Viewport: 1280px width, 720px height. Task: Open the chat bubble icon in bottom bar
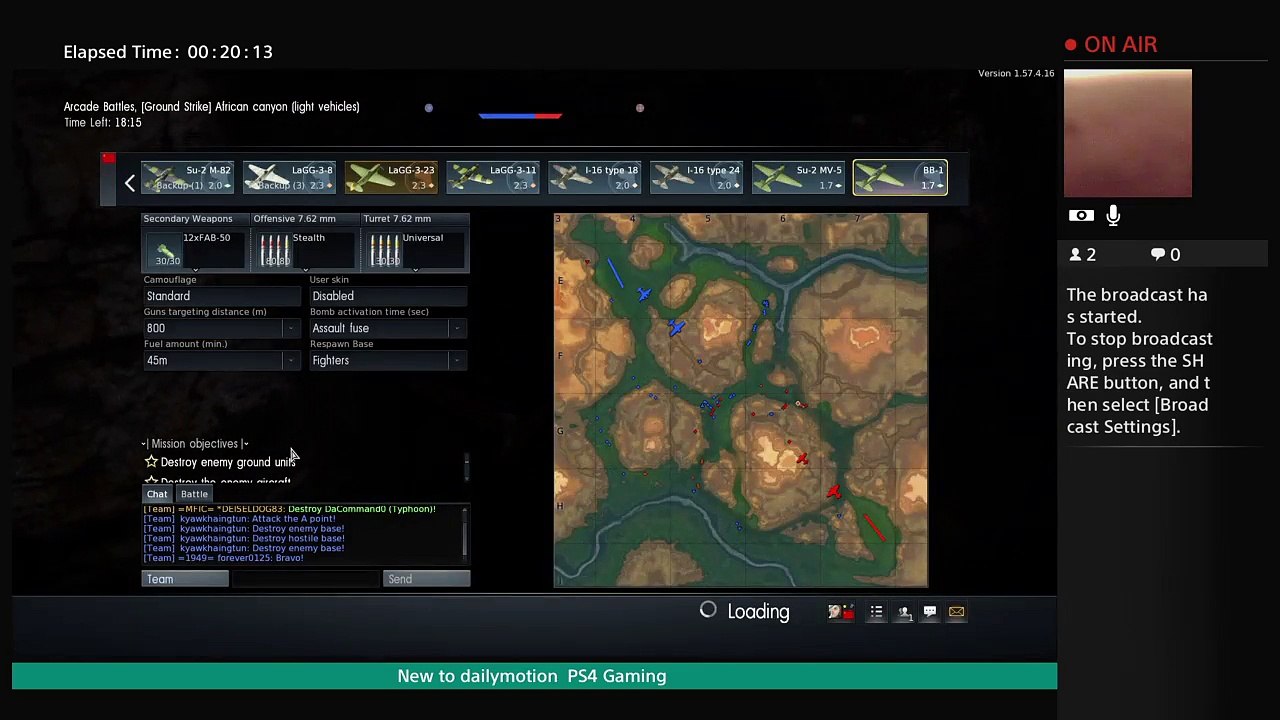point(930,612)
